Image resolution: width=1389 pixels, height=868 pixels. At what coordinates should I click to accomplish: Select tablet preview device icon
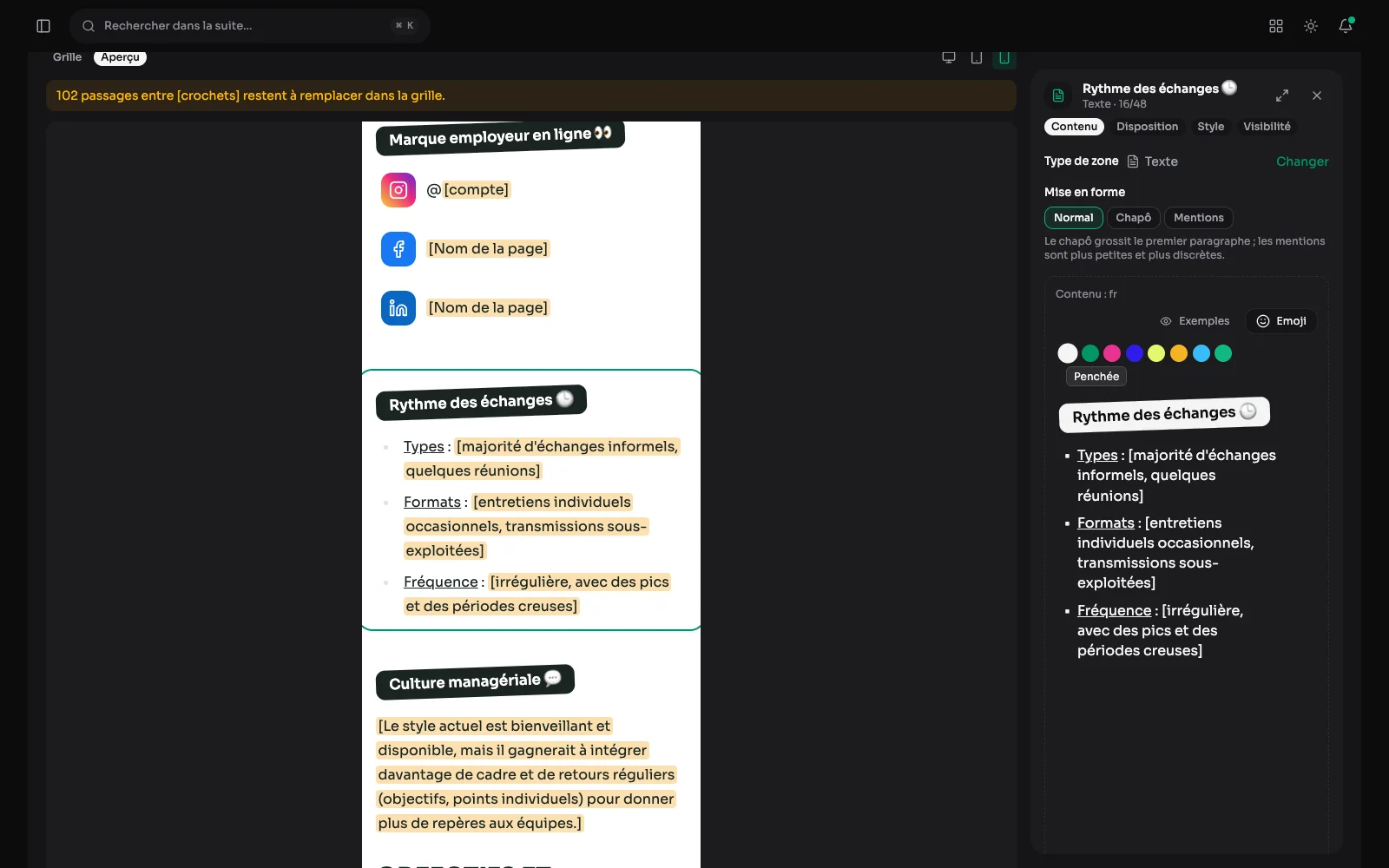[977, 57]
